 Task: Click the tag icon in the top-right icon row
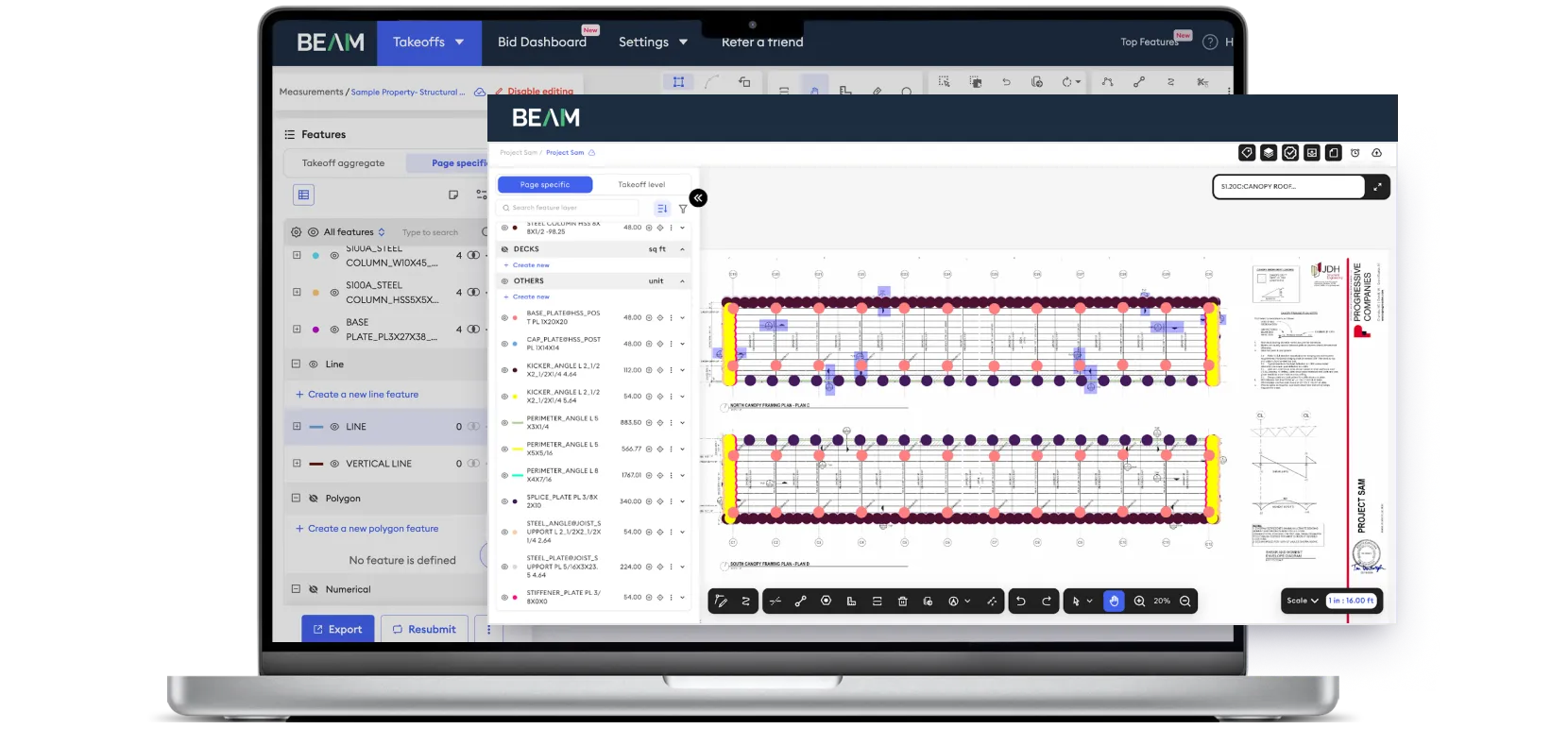(x=1247, y=153)
